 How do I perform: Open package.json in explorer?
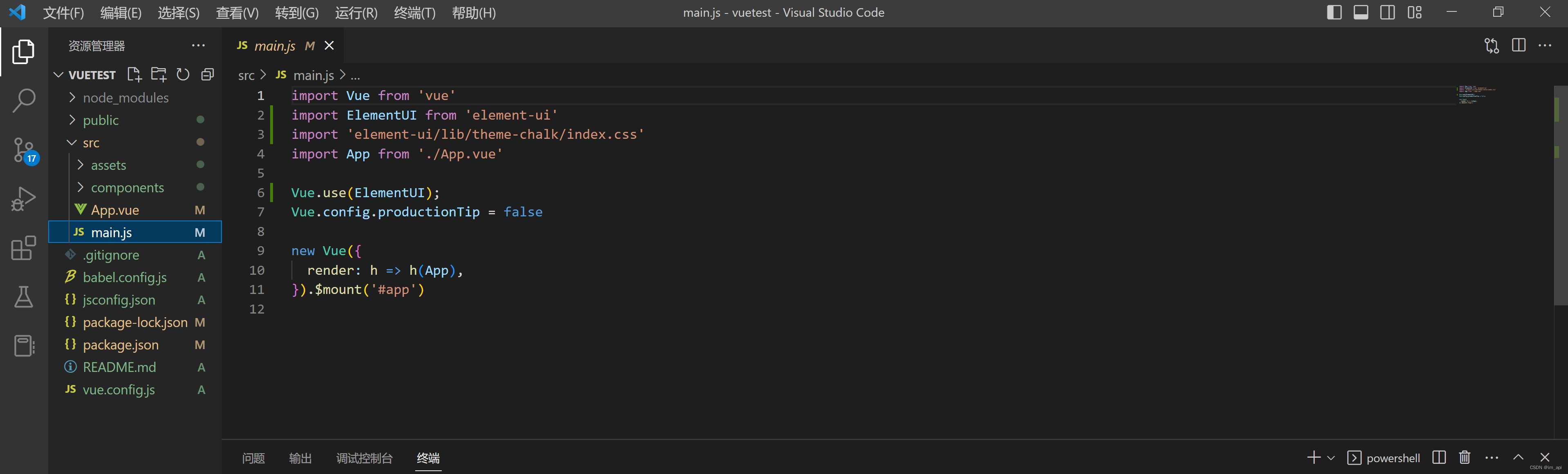pyautogui.click(x=121, y=345)
